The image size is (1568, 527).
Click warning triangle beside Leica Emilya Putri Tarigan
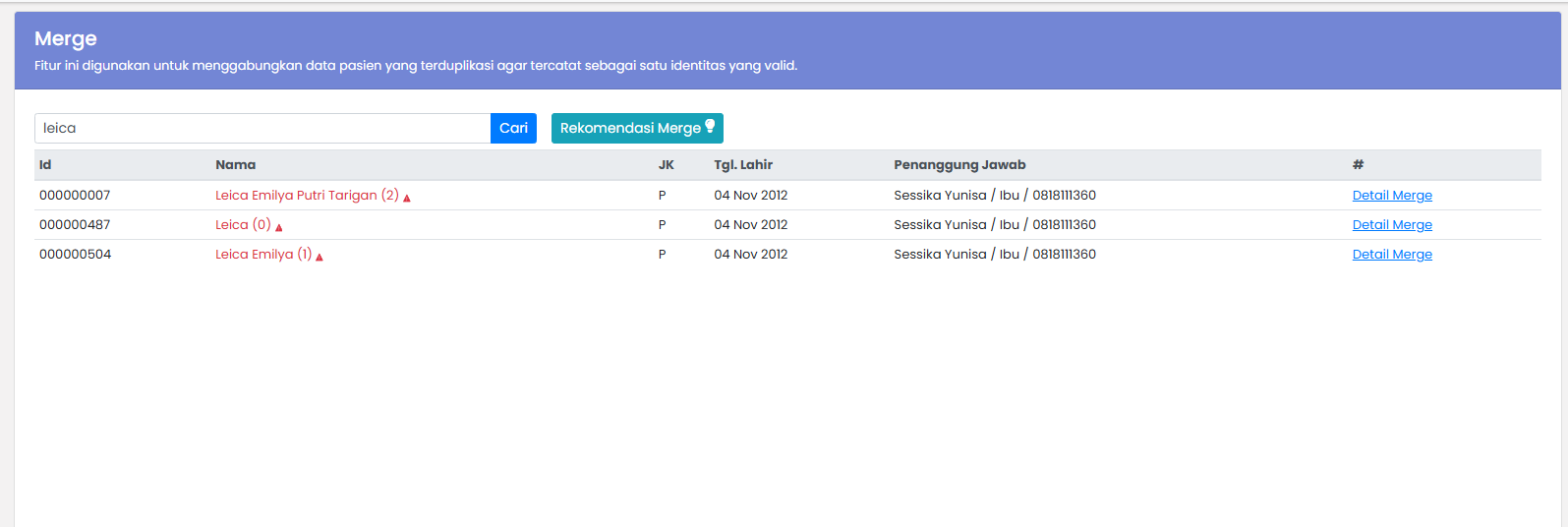pyautogui.click(x=407, y=198)
